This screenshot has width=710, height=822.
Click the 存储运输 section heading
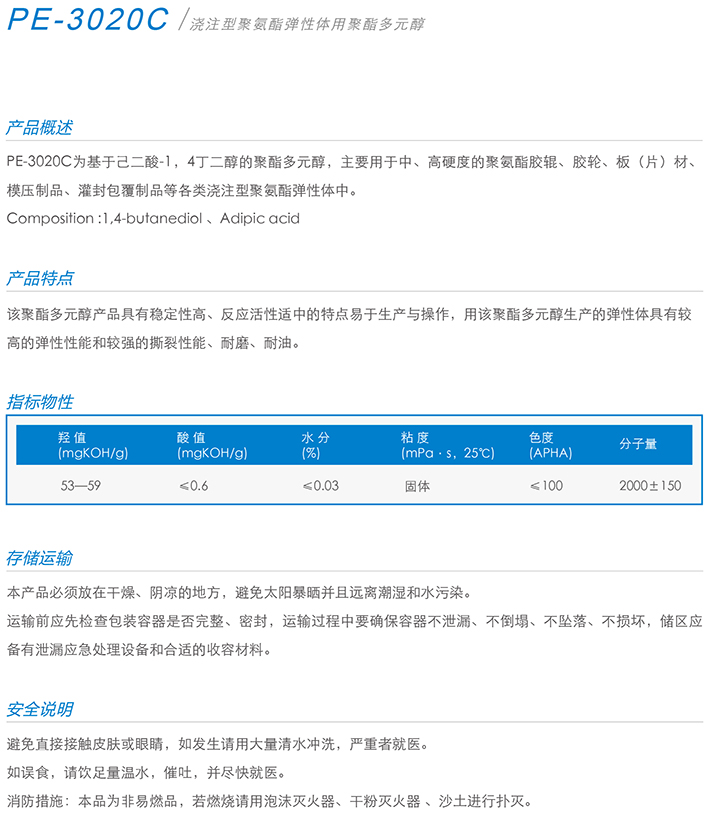[x=40, y=557]
